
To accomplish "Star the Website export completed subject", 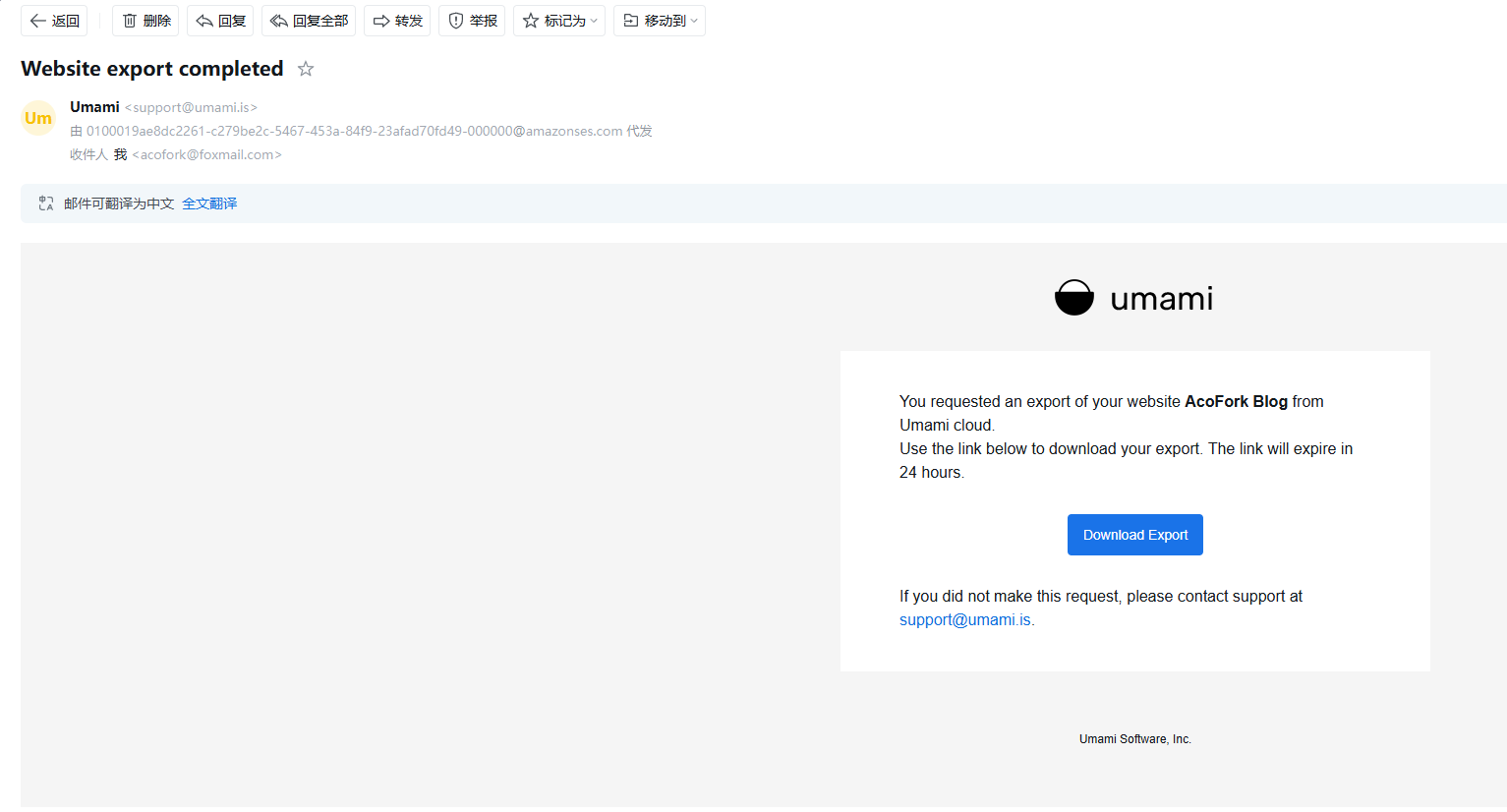I will tap(306, 69).
